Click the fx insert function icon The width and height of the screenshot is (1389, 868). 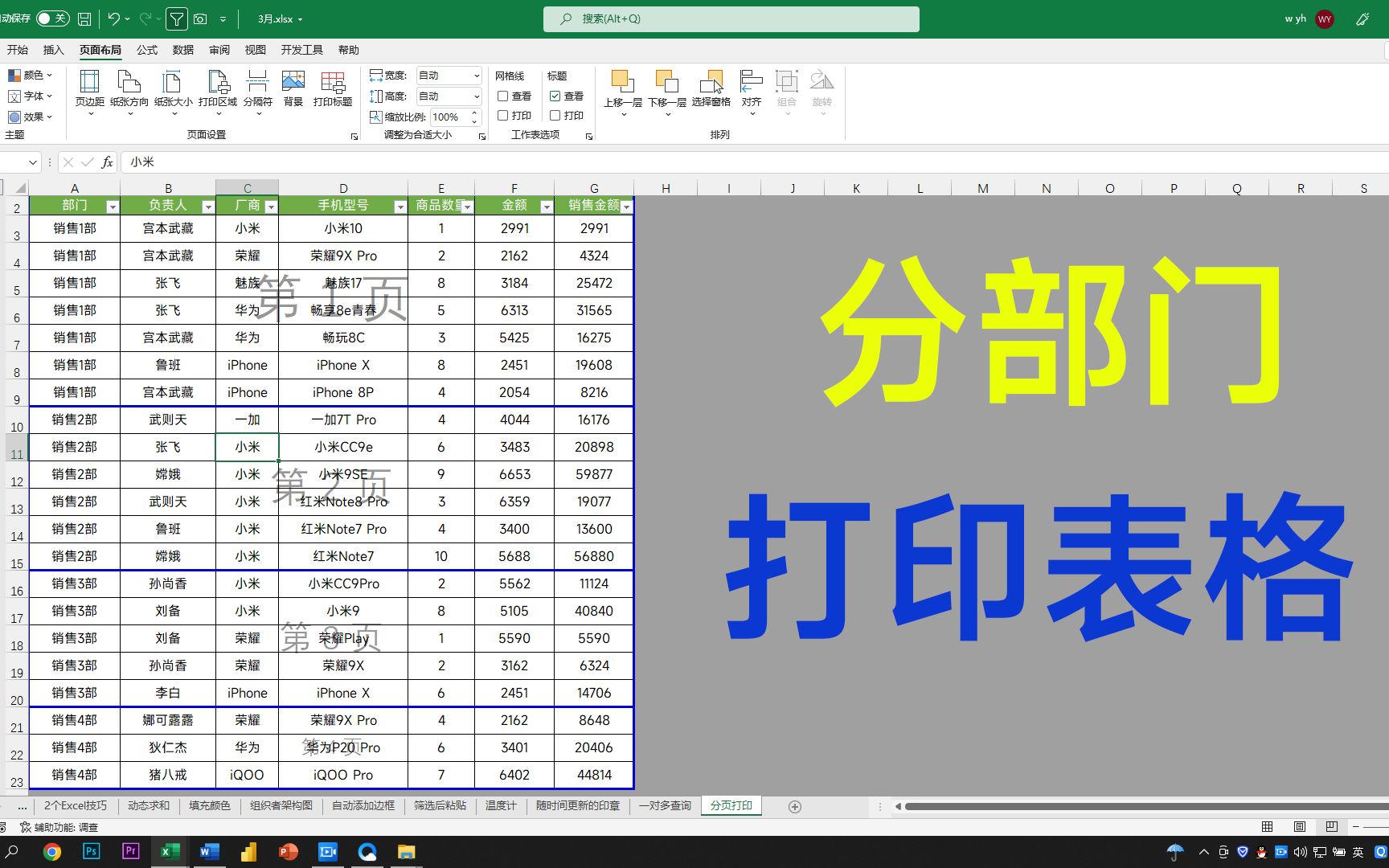coord(107,162)
